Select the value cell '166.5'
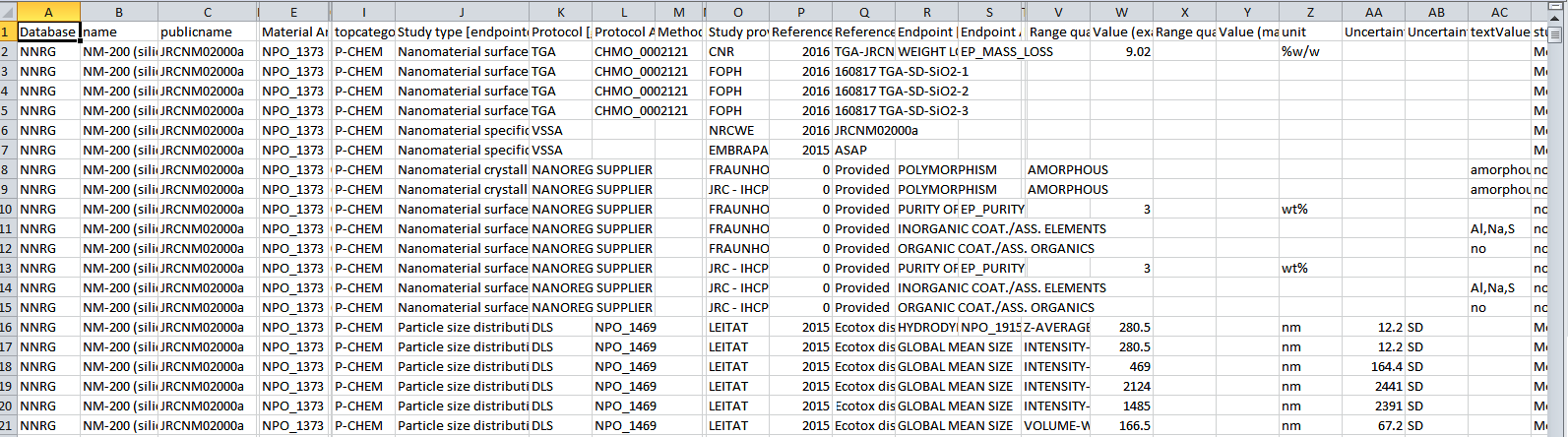 click(1122, 425)
